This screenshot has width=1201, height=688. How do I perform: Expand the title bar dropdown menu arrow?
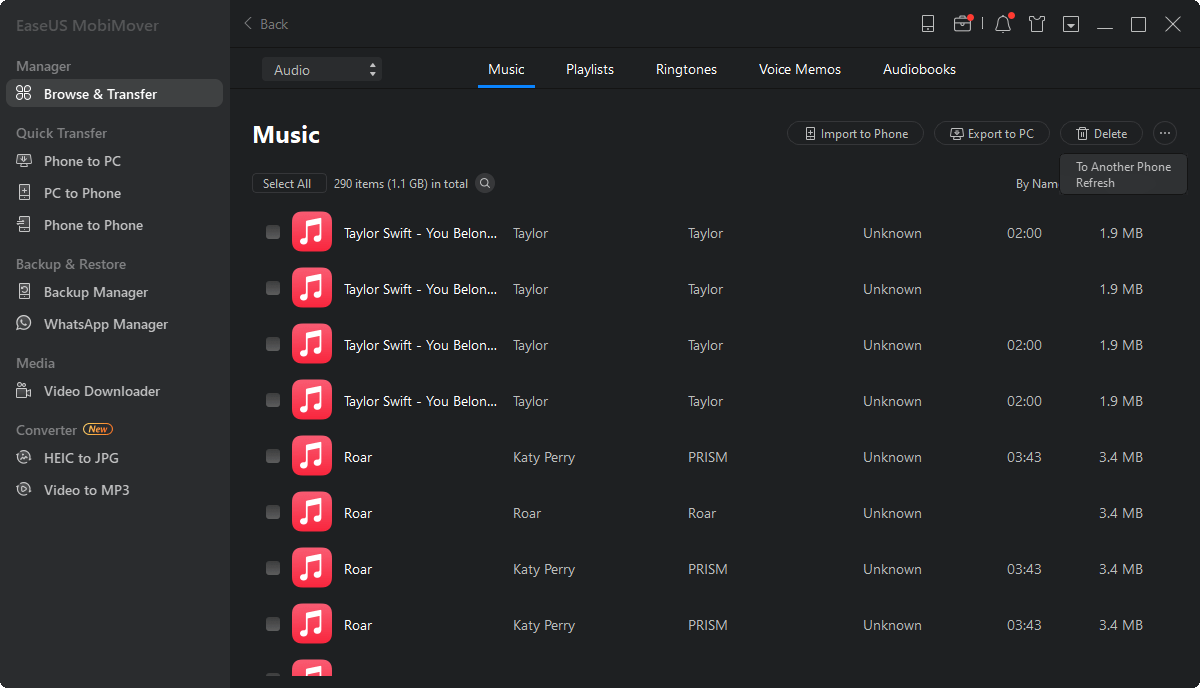1071,24
